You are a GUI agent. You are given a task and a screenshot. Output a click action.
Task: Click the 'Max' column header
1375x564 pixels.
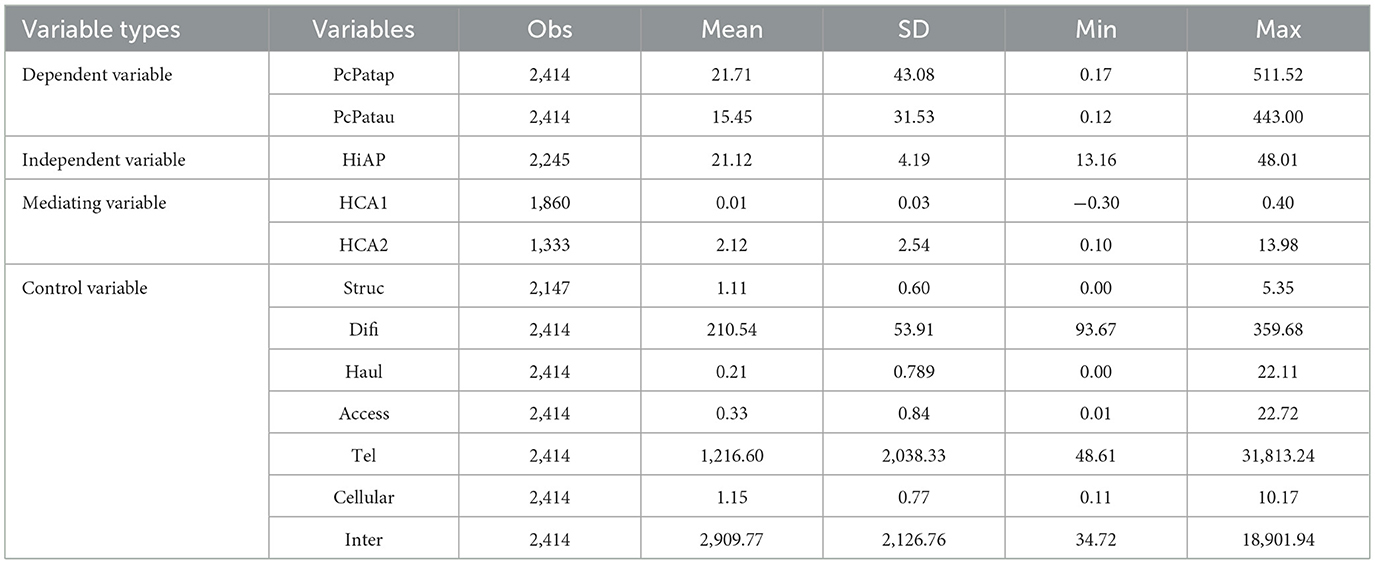pyautogui.click(x=1279, y=30)
